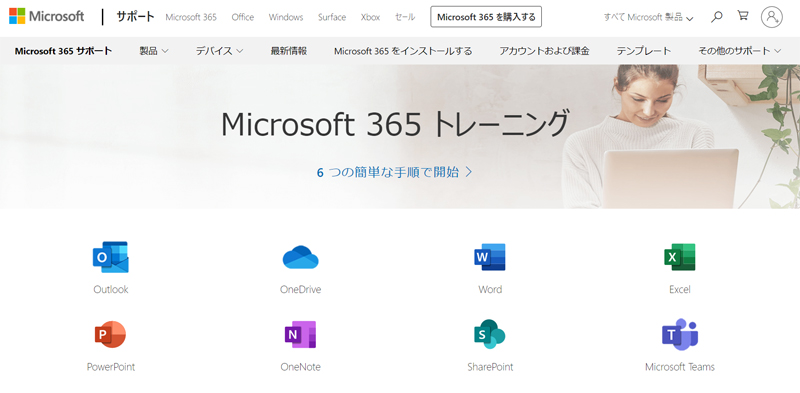Go to Surface in top nav
The height and width of the screenshot is (393, 800).
[x=332, y=17]
